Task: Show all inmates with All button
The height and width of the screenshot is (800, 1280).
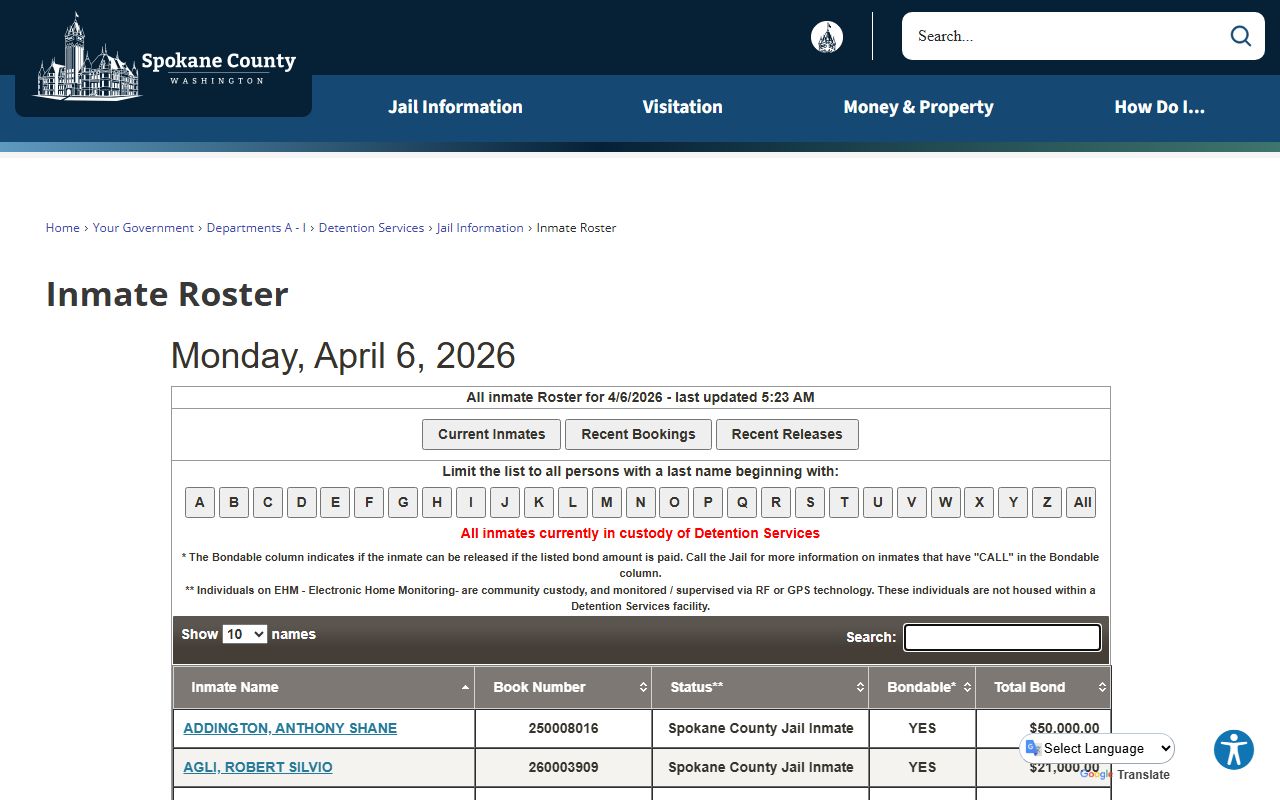Action: click(x=1081, y=502)
